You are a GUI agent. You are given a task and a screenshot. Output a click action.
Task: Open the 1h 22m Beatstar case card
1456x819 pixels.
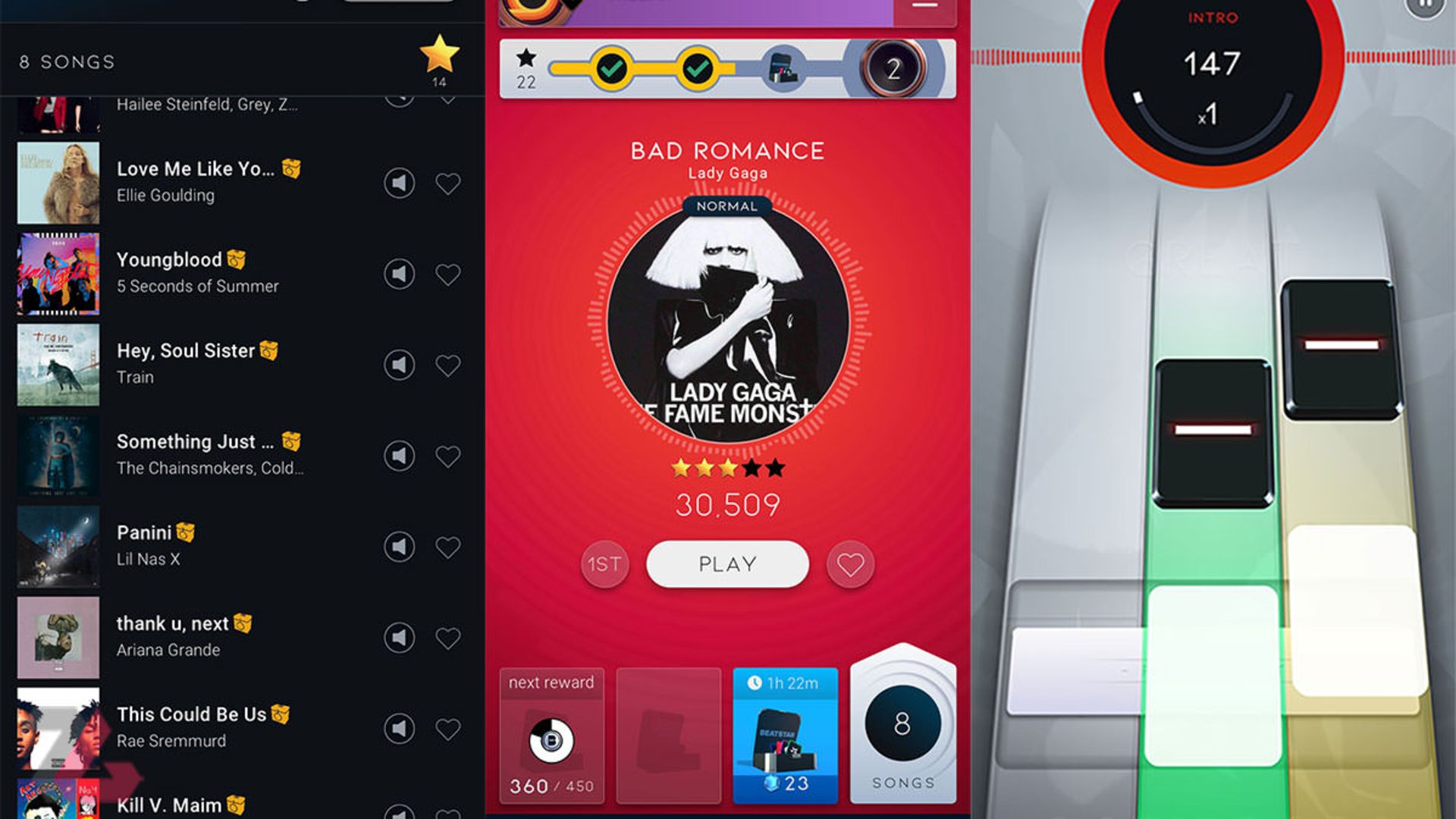[x=785, y=736]
